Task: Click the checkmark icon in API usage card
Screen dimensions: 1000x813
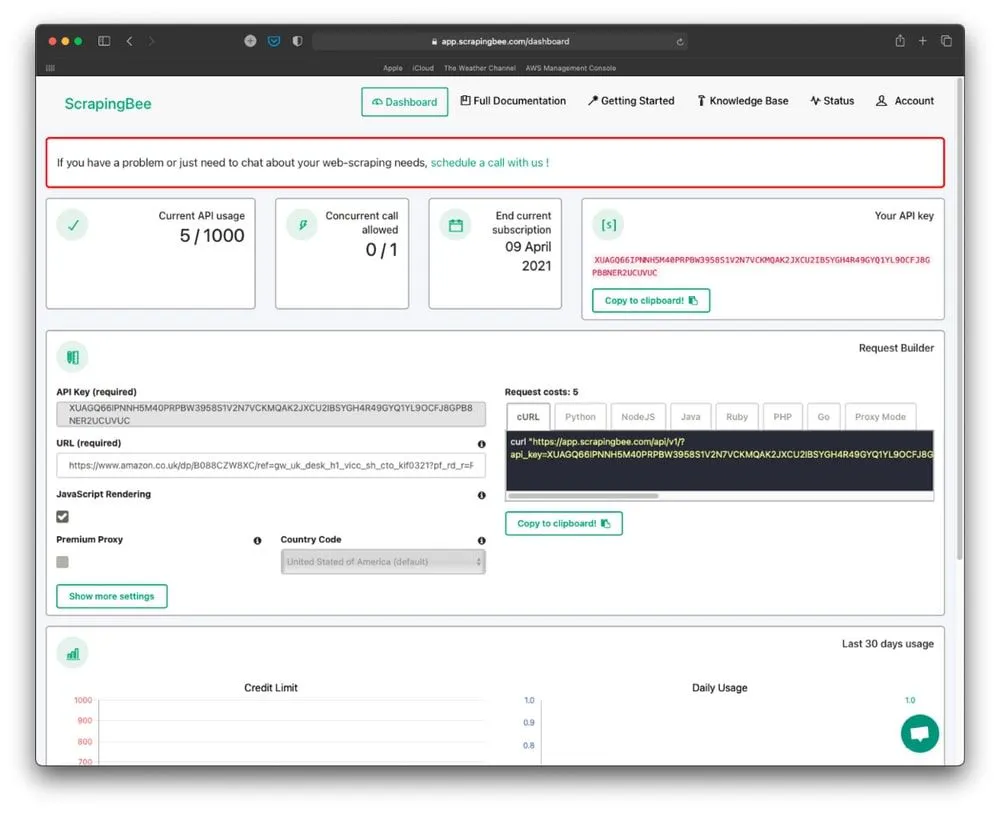Action: pos(73,225)
